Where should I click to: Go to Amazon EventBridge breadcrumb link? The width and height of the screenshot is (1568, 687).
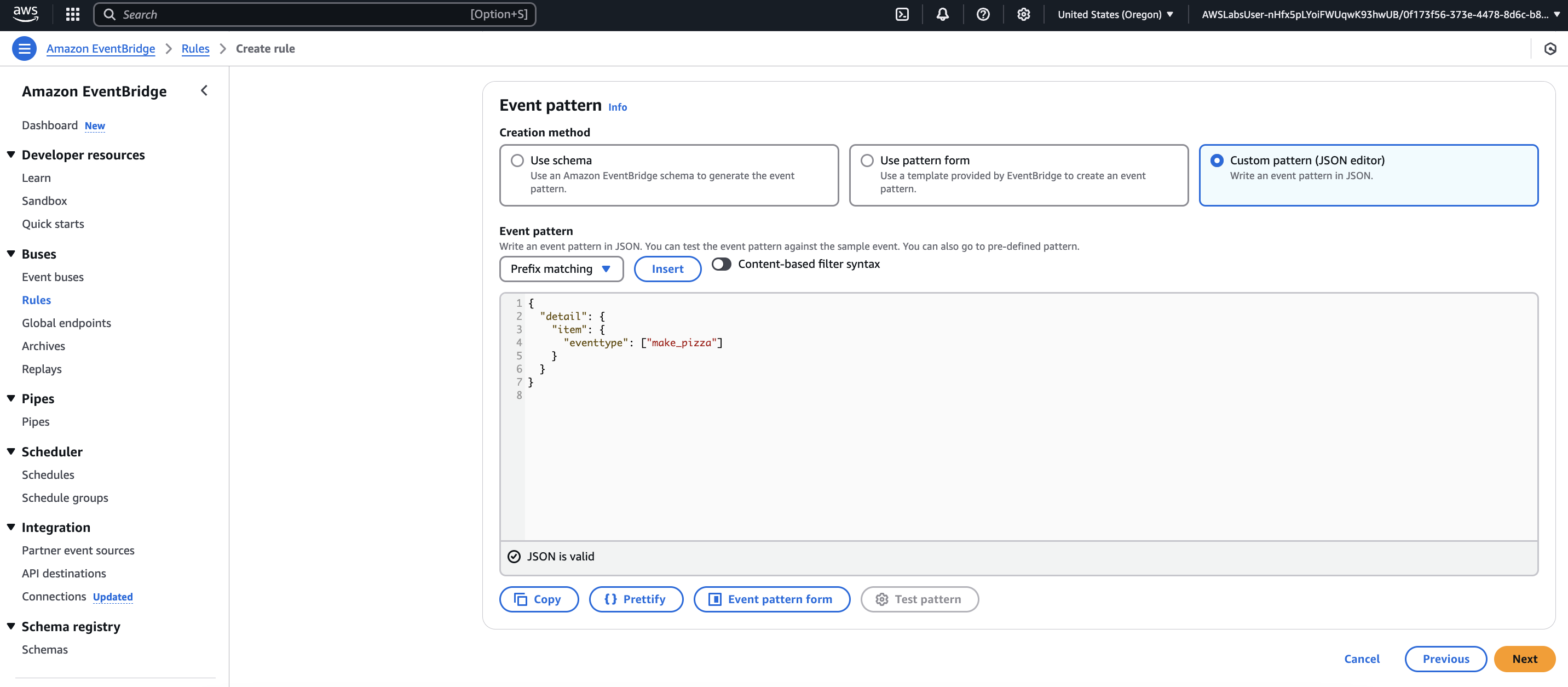tap(100, 49)
